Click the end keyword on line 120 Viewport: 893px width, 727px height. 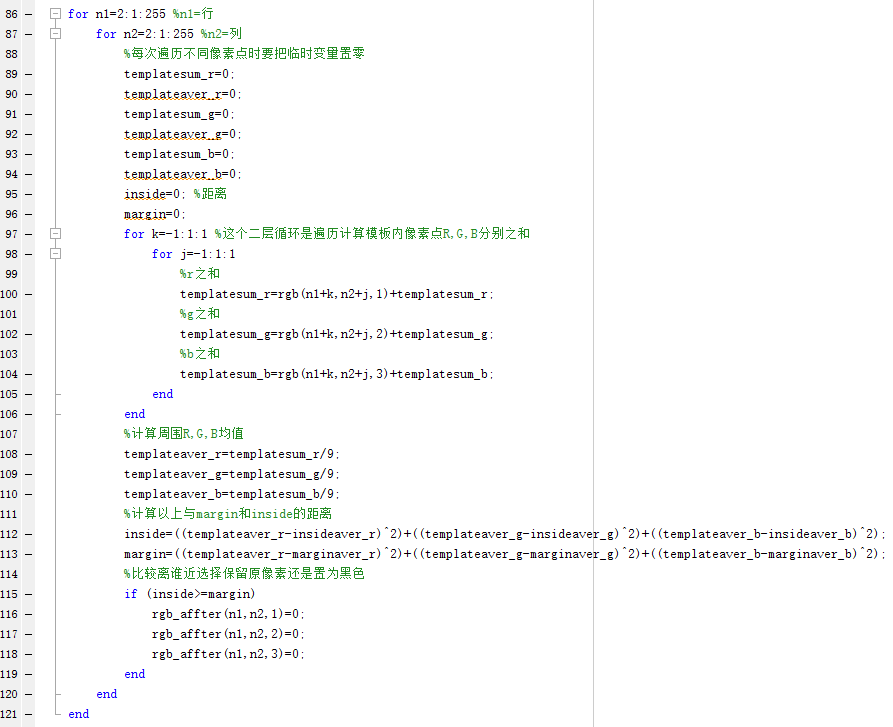pyautogui.click(x=106, y=694)
